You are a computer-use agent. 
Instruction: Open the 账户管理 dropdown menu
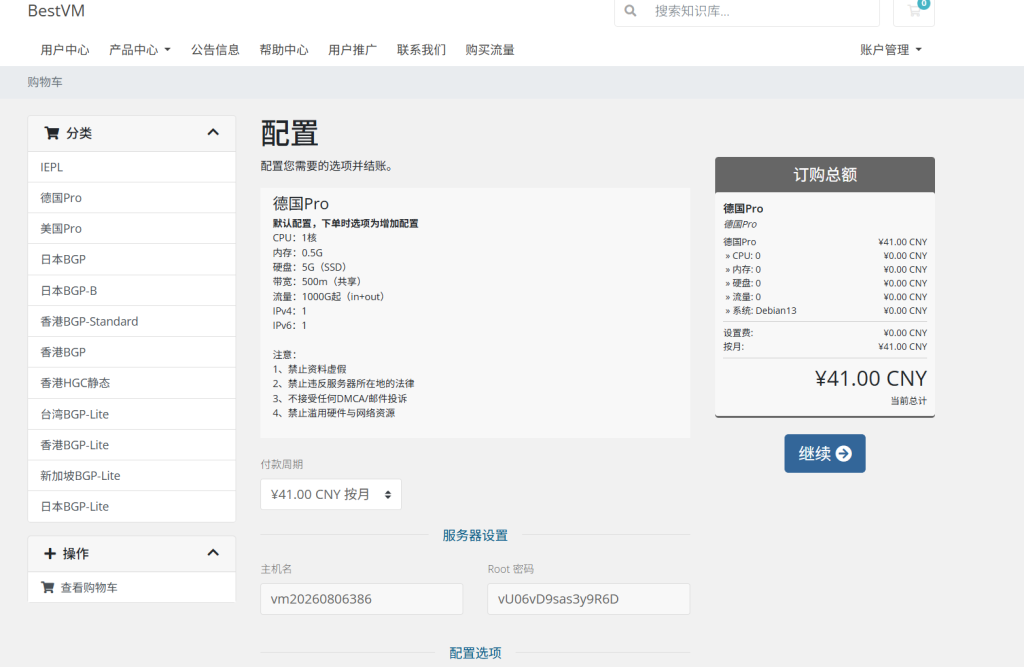(891, 50)
